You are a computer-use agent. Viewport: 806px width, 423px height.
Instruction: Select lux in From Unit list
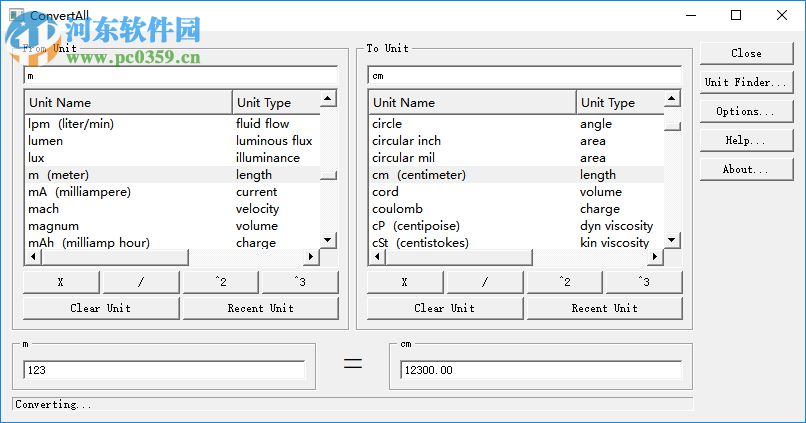pyautogui.click(x=172, y=158)
